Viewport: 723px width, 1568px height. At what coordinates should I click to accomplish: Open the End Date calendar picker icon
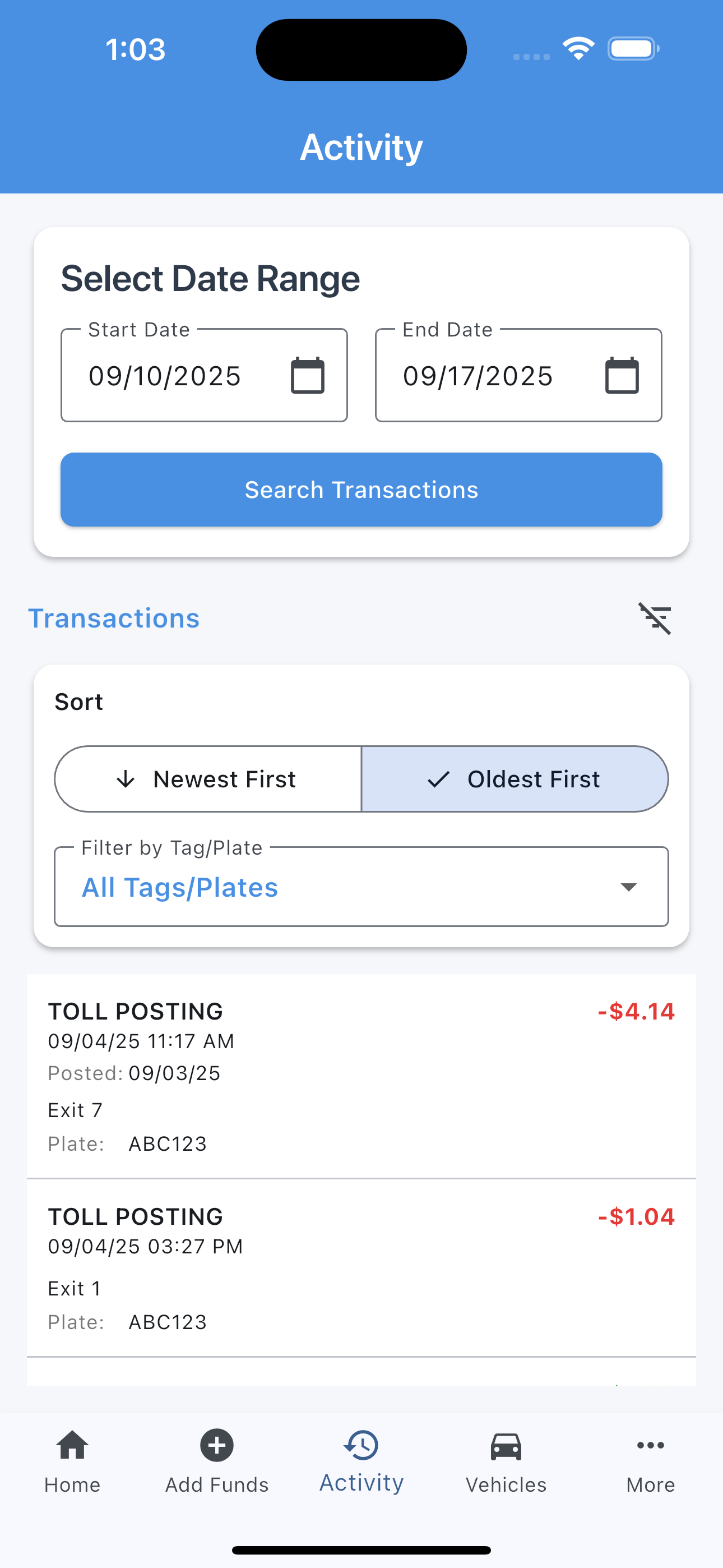click(x=622, y=376)
